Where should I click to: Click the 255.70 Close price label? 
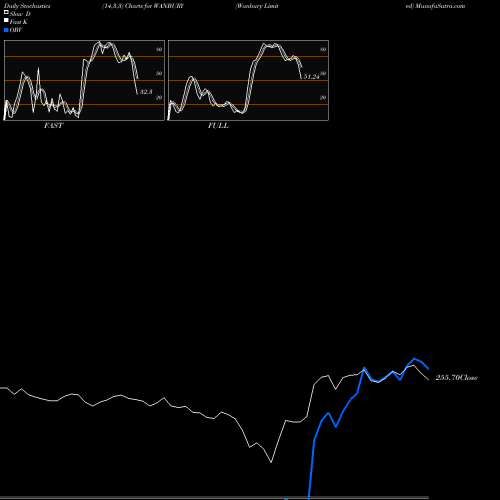pyautogui.click(x=456, y=377)
